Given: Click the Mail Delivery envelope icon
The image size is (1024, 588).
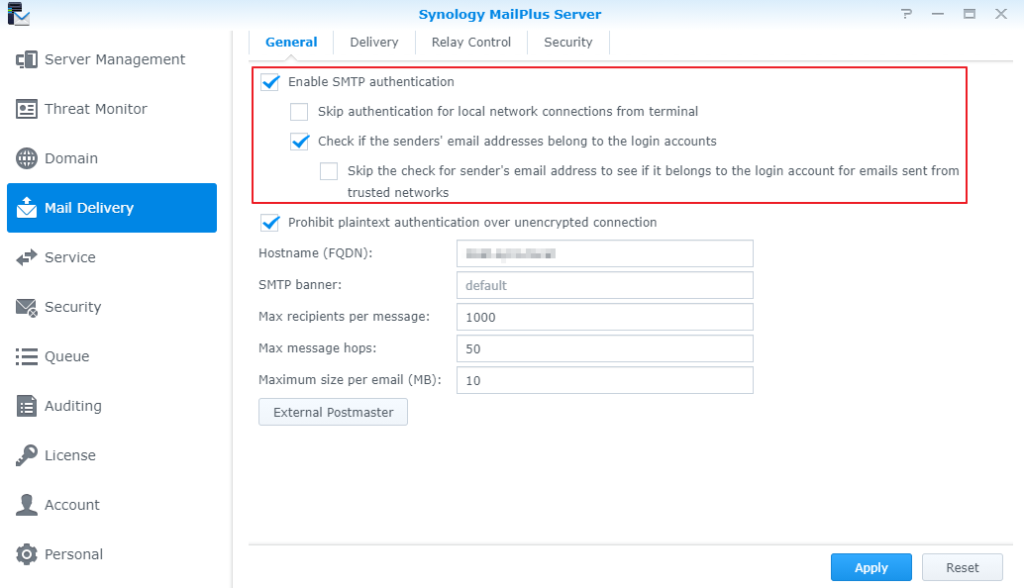Looking at the screenshot, I should tap(27, 207).
